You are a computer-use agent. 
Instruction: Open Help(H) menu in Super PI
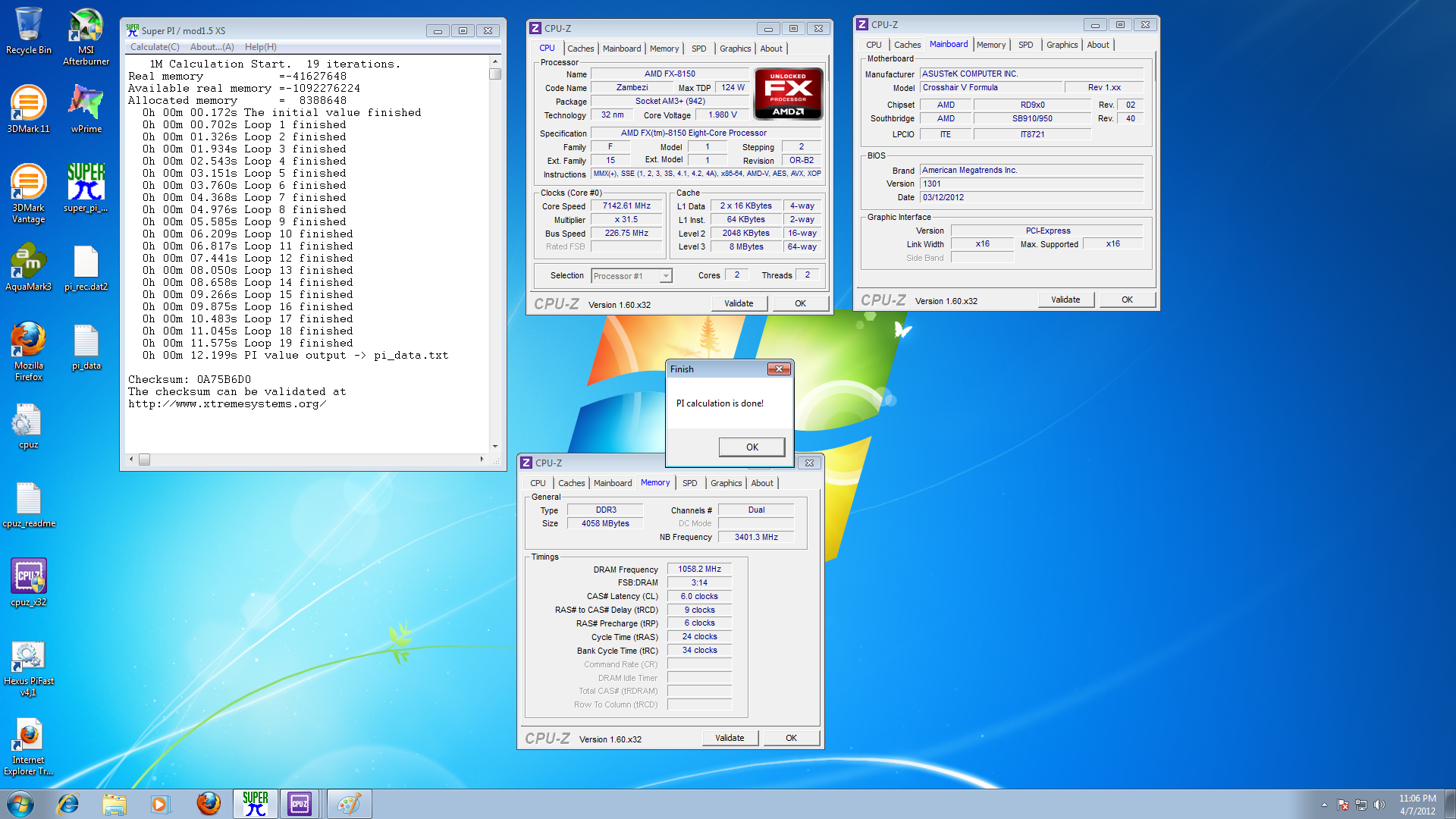tap(260, 47)
